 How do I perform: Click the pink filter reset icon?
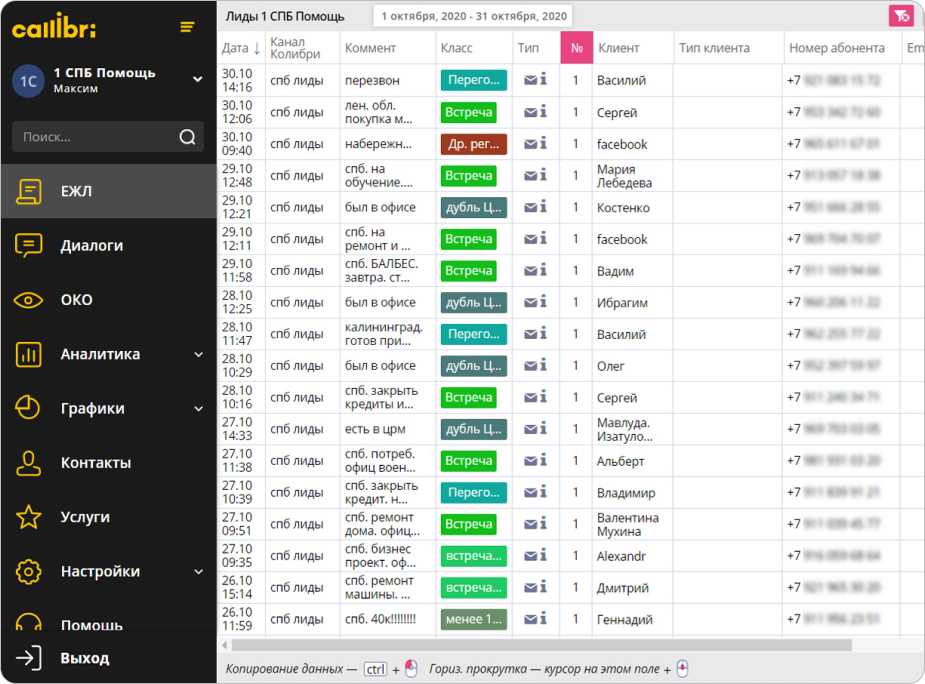click(901, 16)
